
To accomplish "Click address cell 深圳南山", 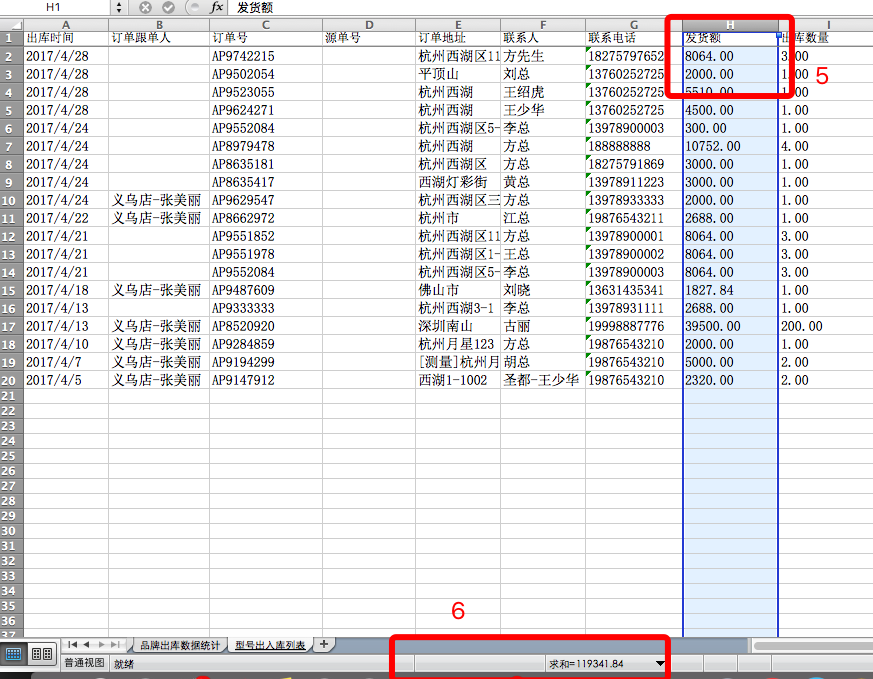I will click(458, 326).
